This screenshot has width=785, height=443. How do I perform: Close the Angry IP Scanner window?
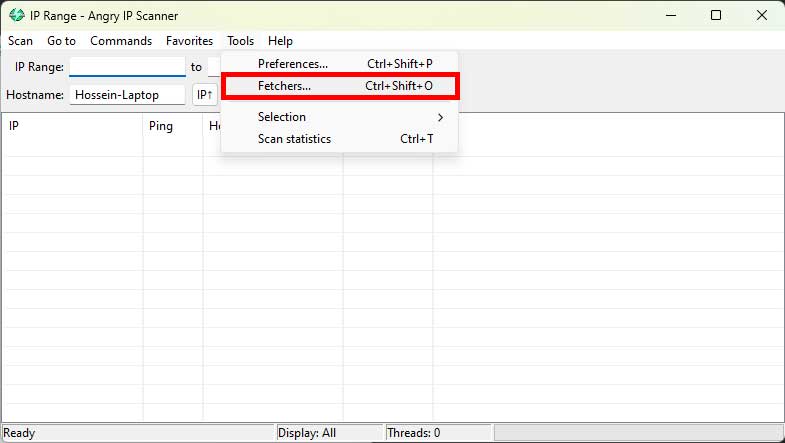(761, 16)
